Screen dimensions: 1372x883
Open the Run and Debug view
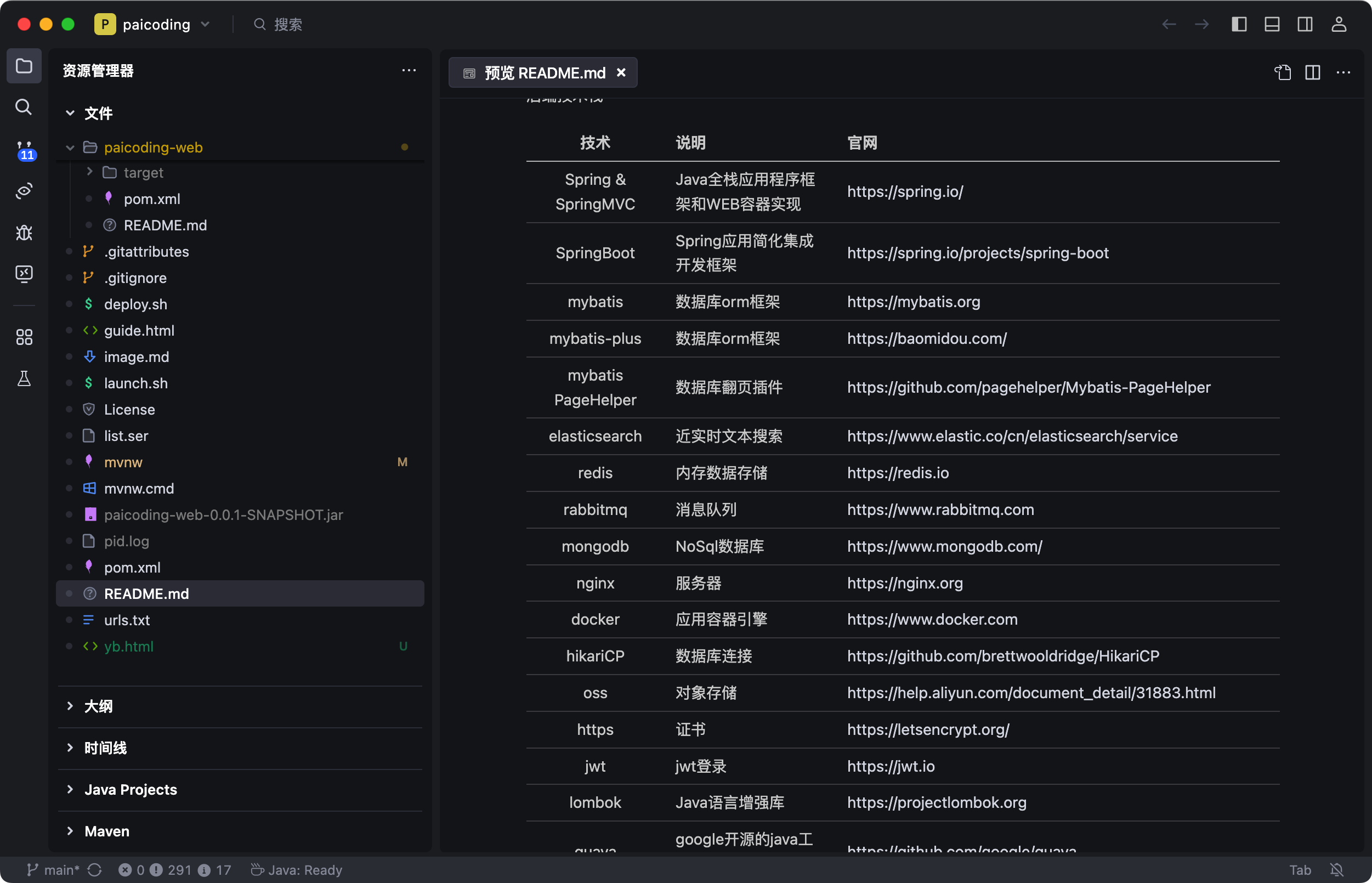[24, 233]
